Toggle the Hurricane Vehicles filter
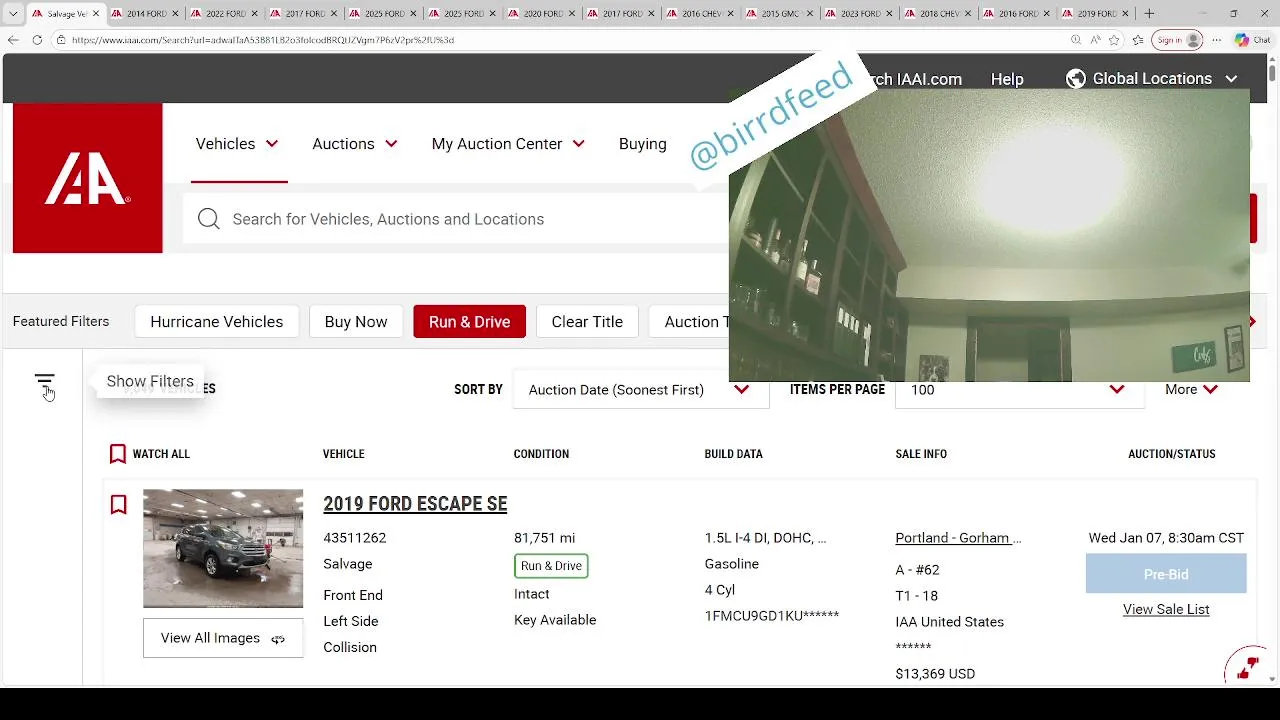This screenshot has height=720, width=1280. coord(216,322)
